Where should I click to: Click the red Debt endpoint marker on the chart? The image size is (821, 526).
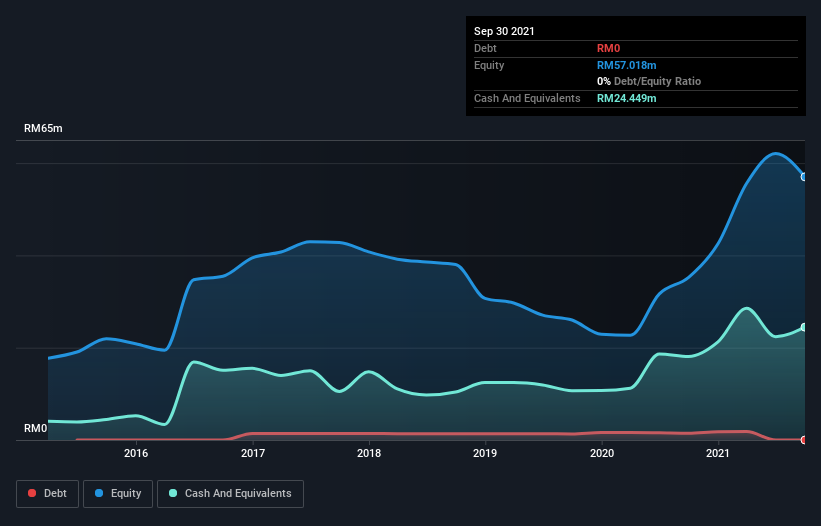[804, 440]
